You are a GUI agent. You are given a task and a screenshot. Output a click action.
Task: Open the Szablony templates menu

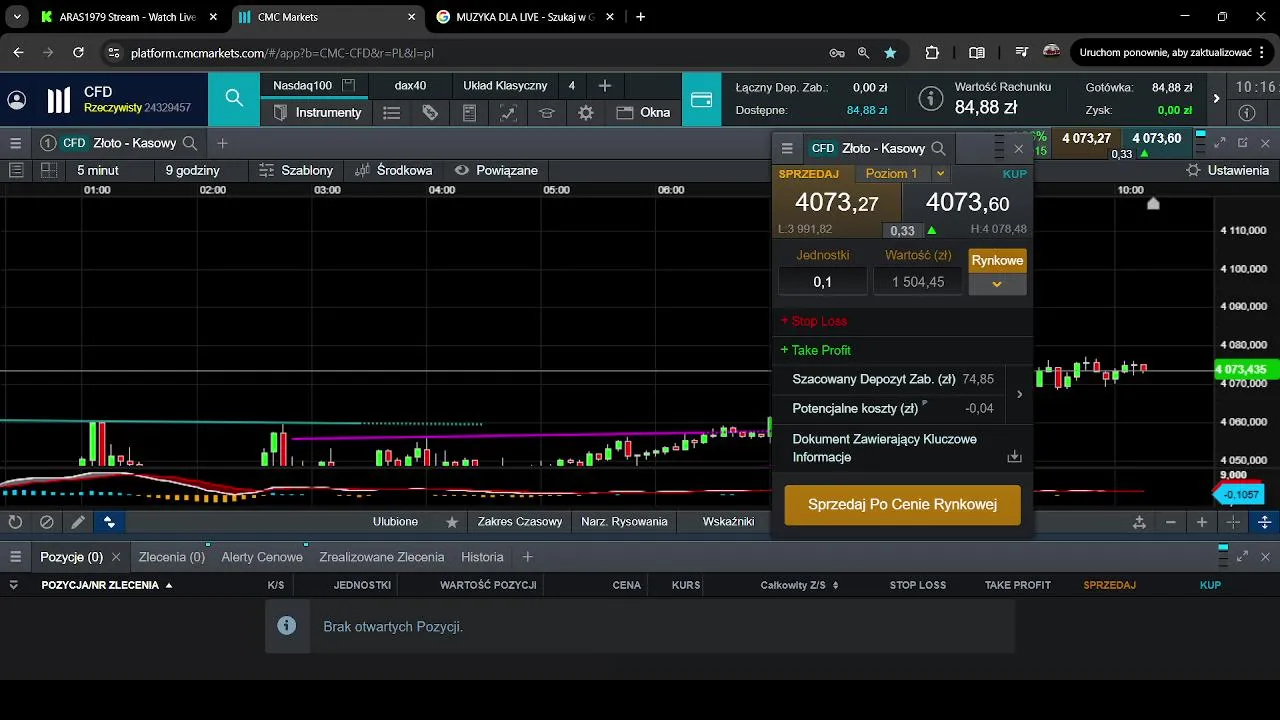tap(296, 170)
